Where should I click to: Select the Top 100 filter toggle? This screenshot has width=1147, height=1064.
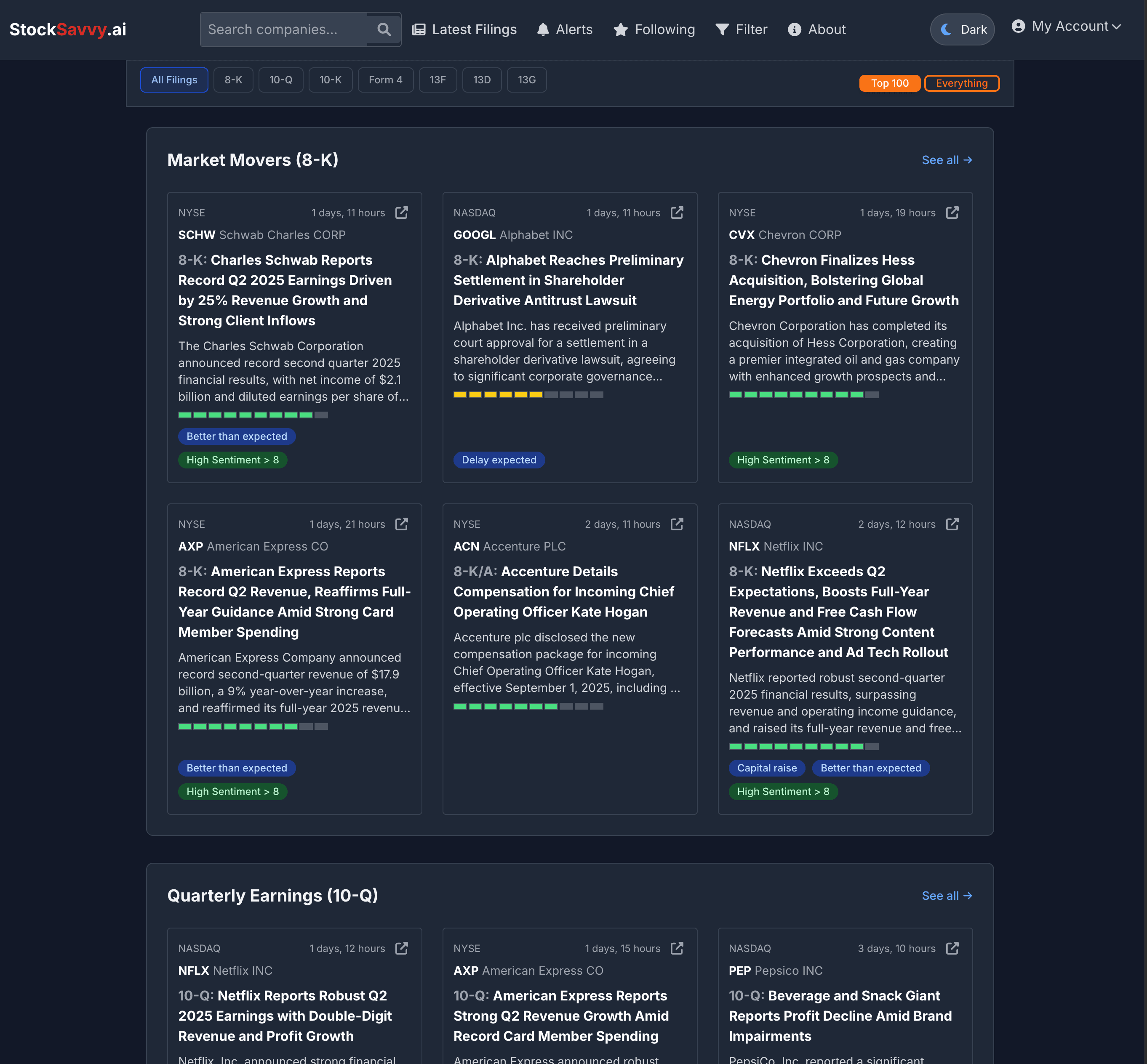[x=889, y=83]
